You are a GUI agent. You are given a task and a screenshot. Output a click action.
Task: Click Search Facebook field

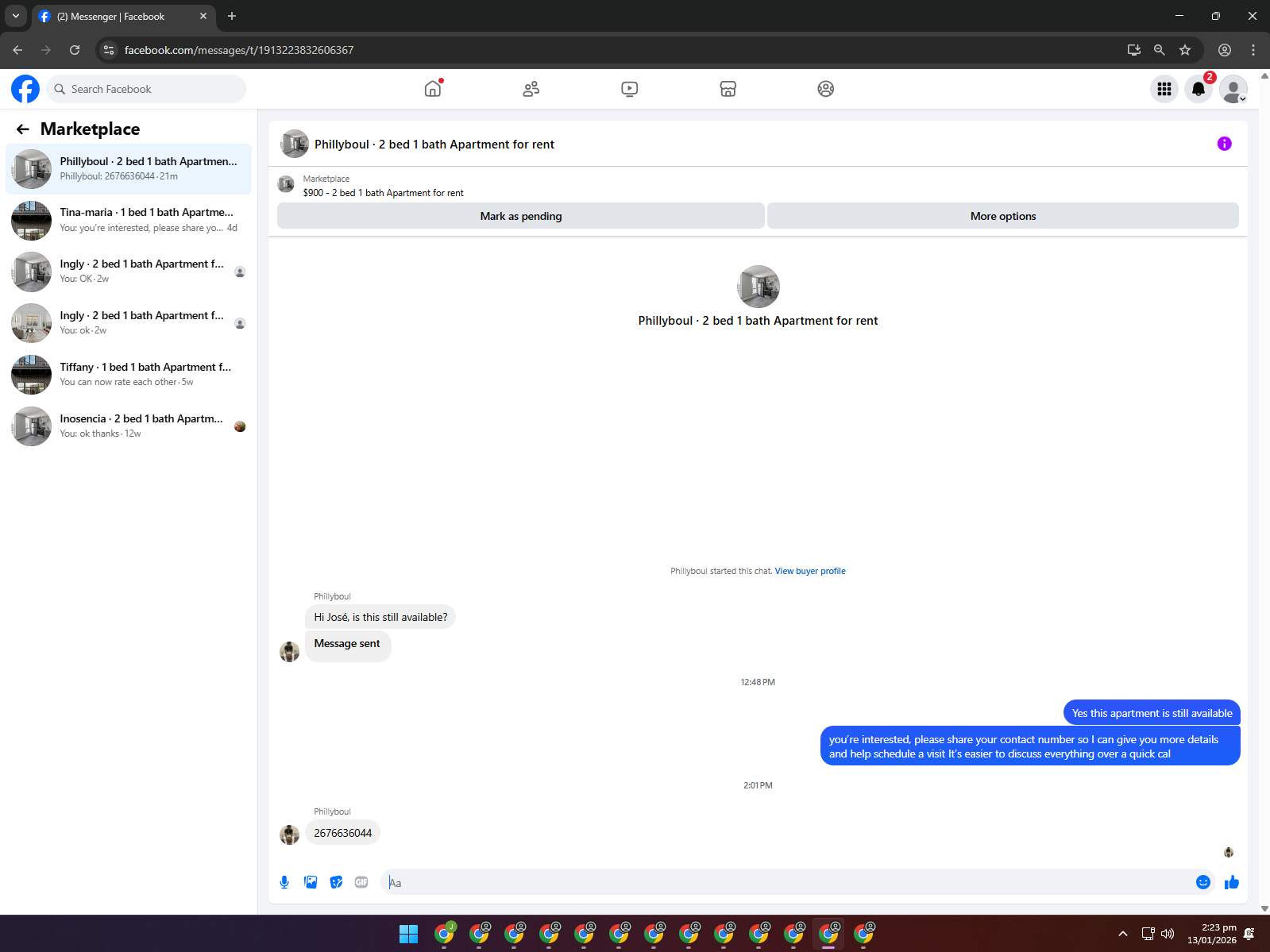146,89
